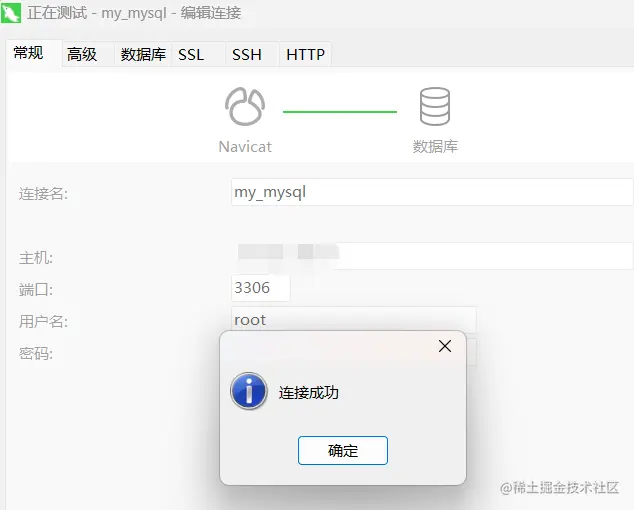Viewport: 634px width, 510px height.
Task: Switch to the SSH tab
Action: 252,54
